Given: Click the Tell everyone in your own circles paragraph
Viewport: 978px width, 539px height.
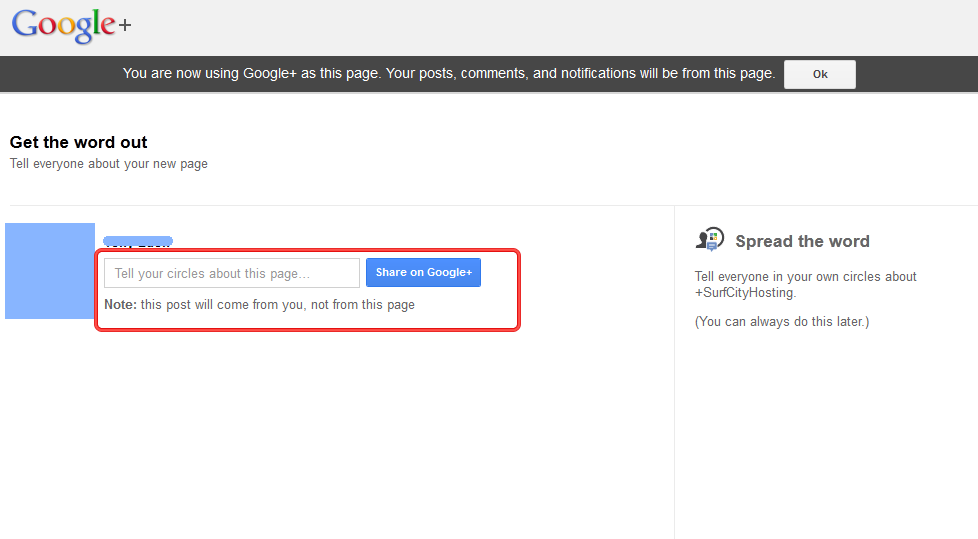Looking at the screenshot, I should click(x=805, y=277).
